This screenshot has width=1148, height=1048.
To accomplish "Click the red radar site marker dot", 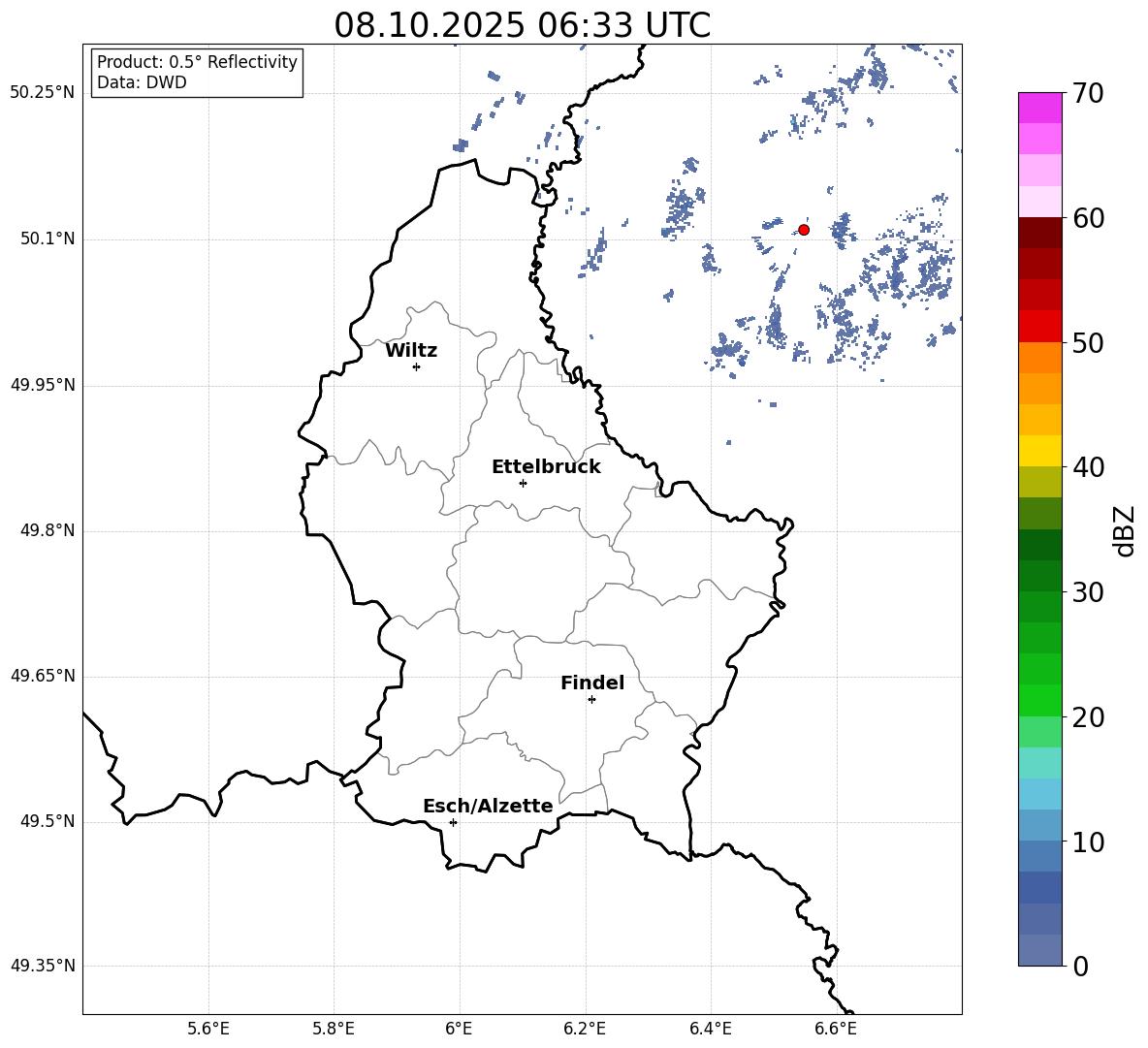I will click(x=804, y=230).
